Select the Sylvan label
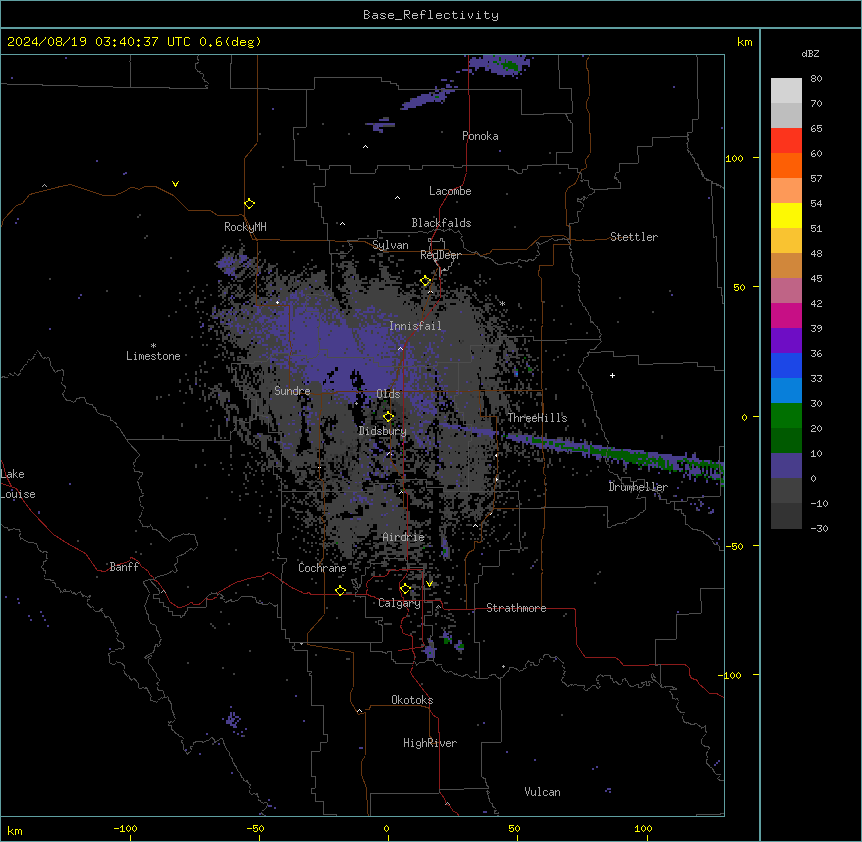Viewport: 862px width, 842px height. click(390, 245)
